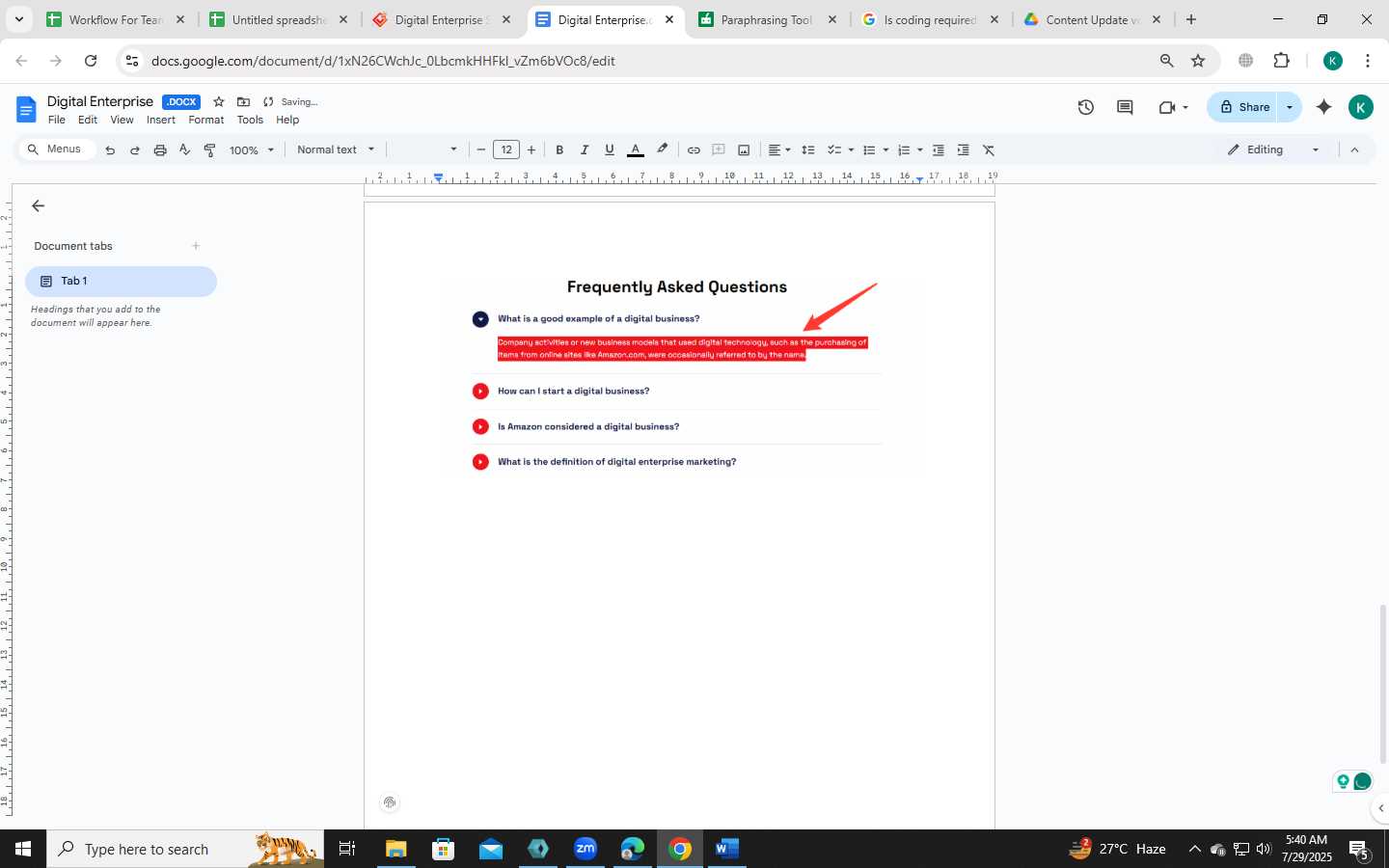
Task: Open the Tools menu
Action: (250, 121)
